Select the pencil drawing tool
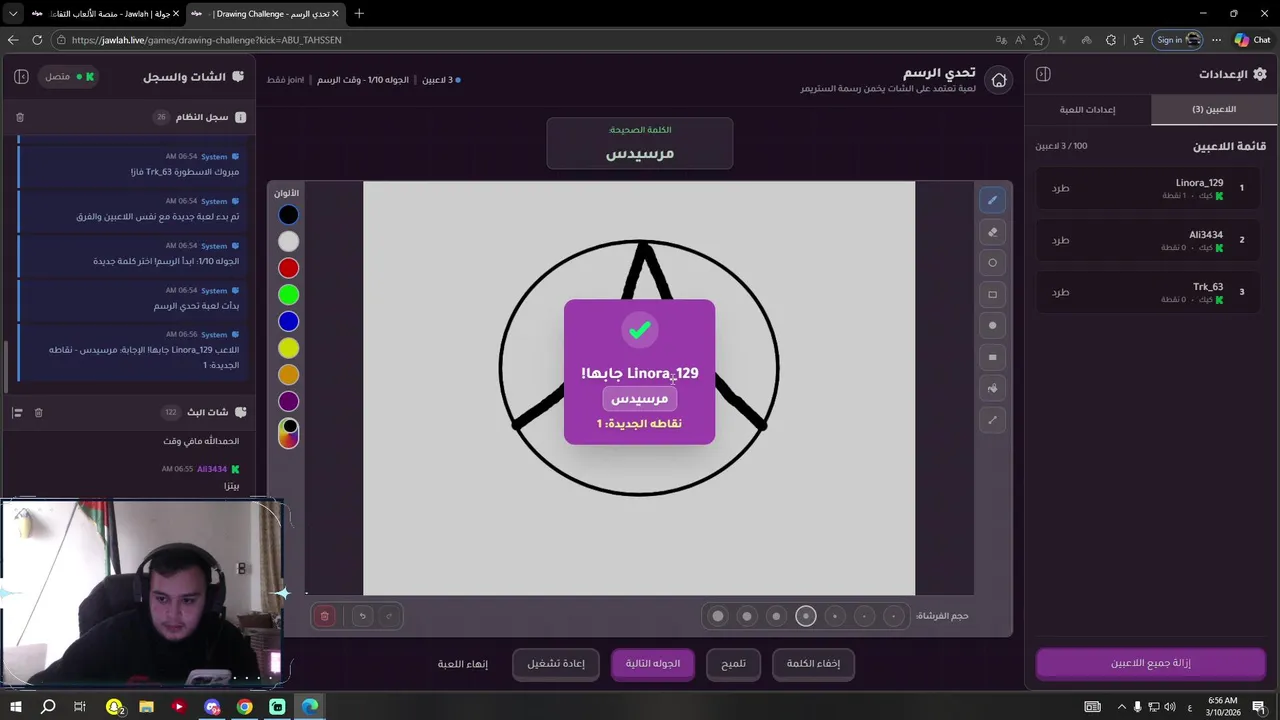This screenshot has width=1280, height=720. pyautogui.click(x=992, y=200)
